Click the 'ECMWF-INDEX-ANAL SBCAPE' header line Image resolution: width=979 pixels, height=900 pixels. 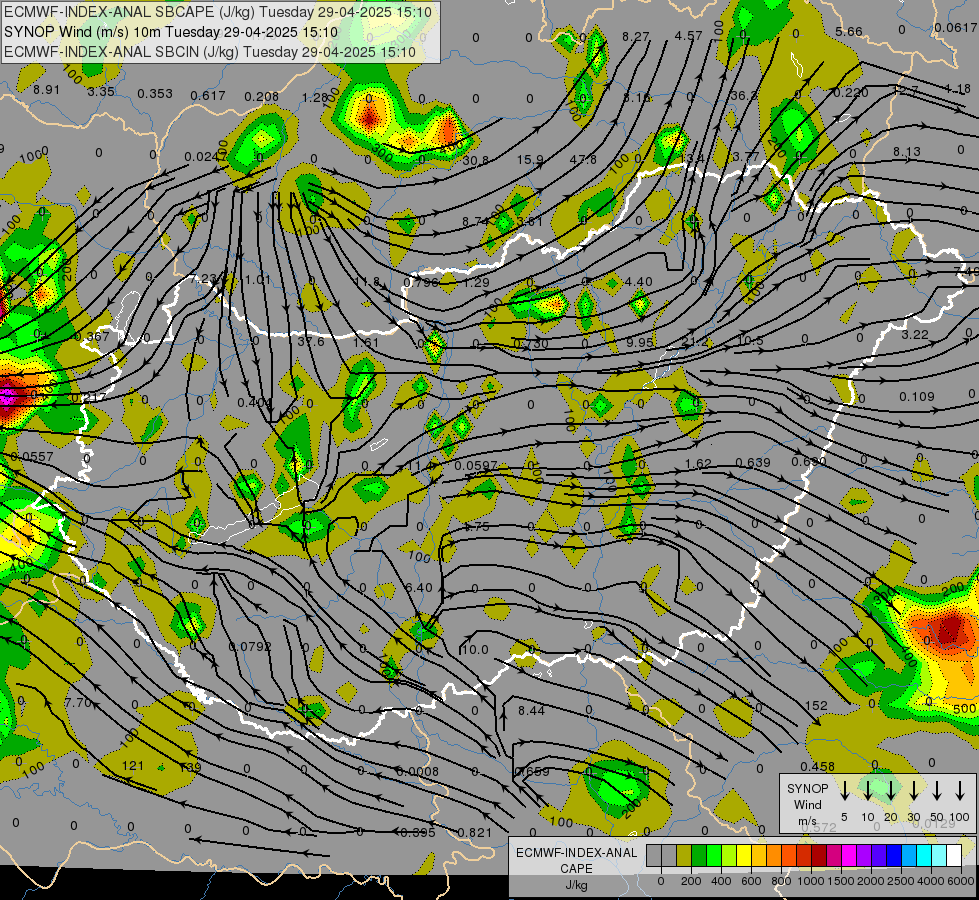tap(217, 12)
